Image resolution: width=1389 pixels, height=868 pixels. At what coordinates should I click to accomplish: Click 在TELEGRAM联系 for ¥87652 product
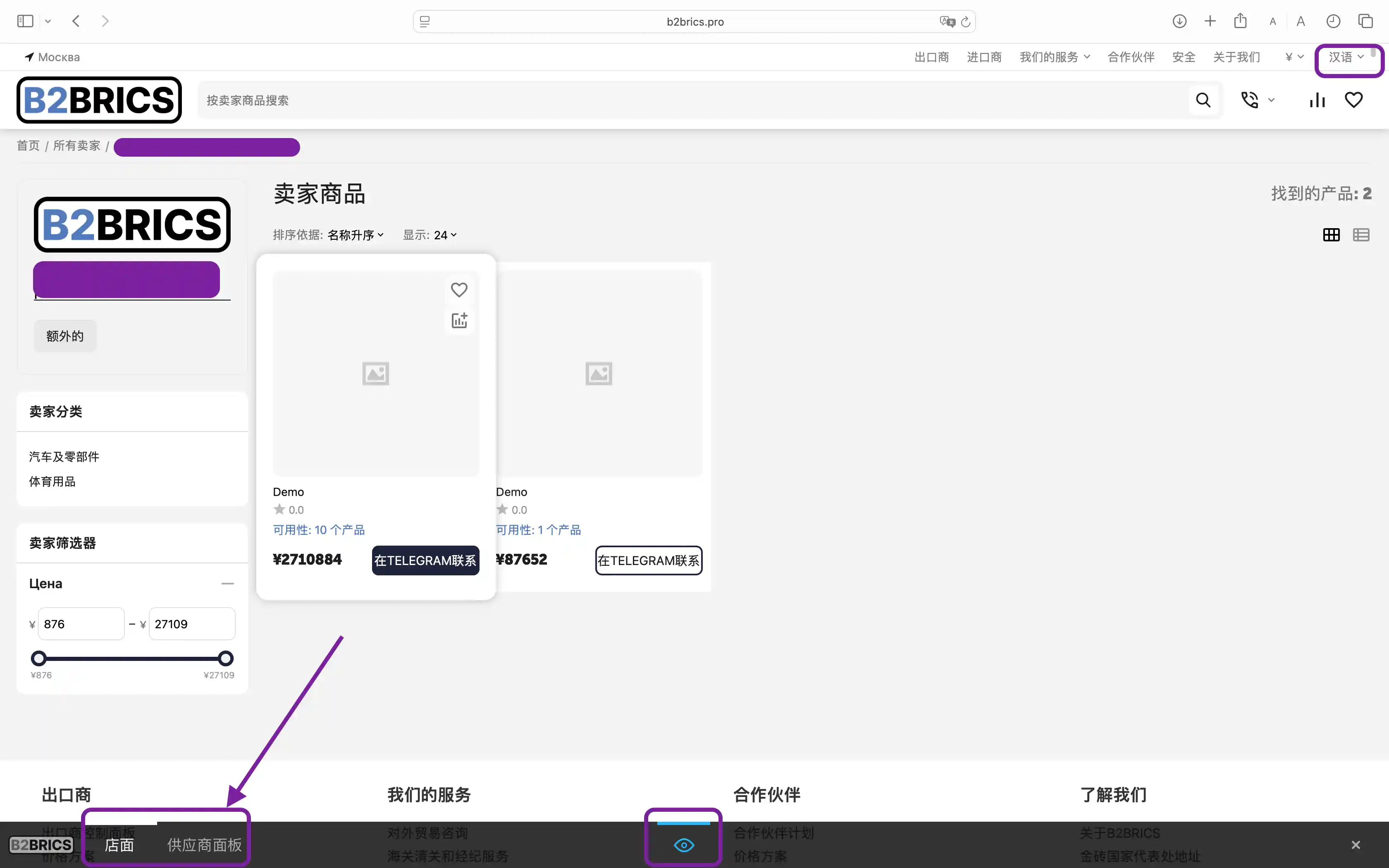tap(649, 560)
